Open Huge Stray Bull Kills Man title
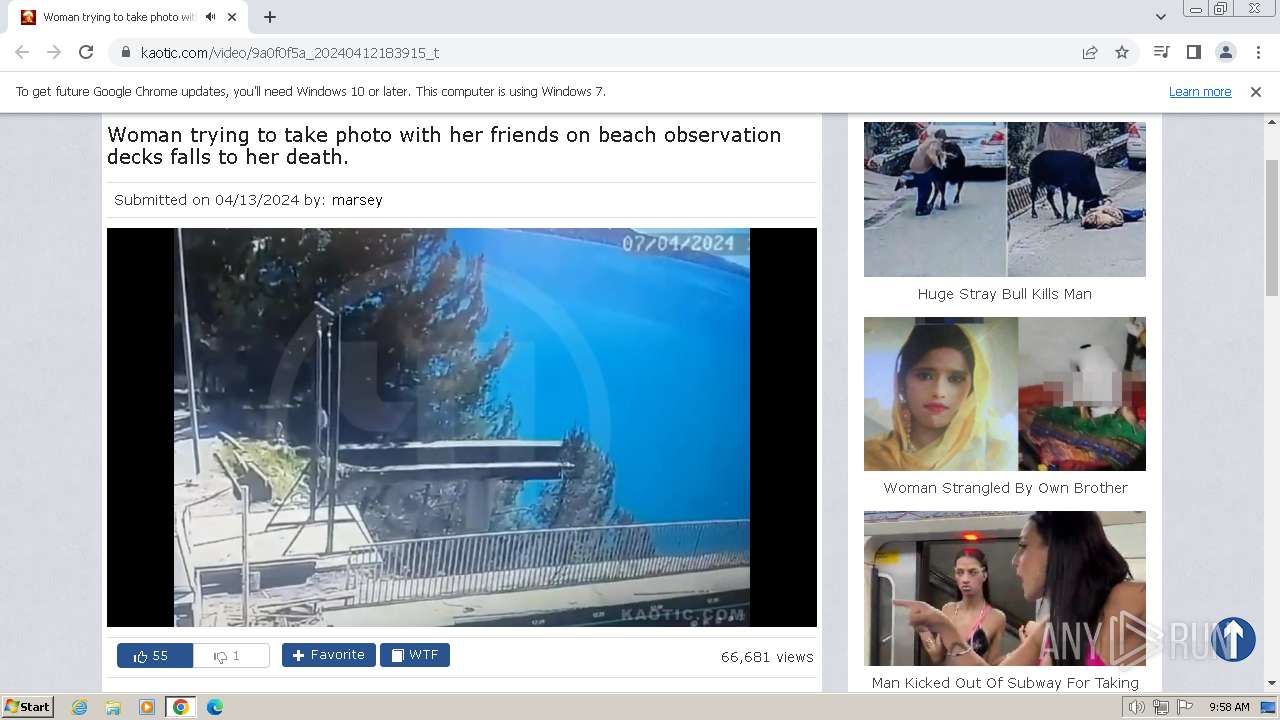The height and width of the screenshot is (720, 1280). point(1005,294)
